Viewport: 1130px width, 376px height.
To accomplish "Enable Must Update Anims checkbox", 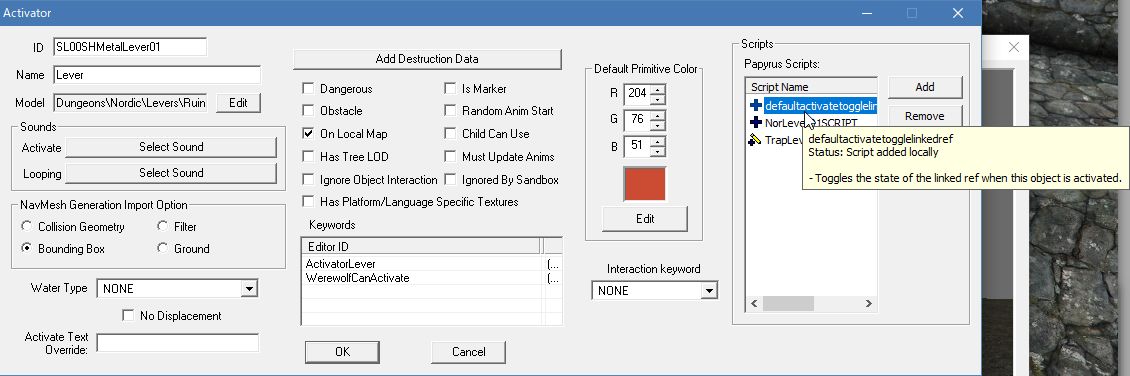I will point(450,156).
